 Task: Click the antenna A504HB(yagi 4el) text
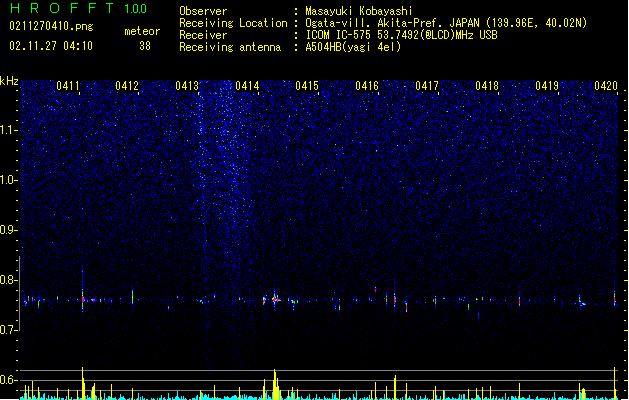(353, 47)
